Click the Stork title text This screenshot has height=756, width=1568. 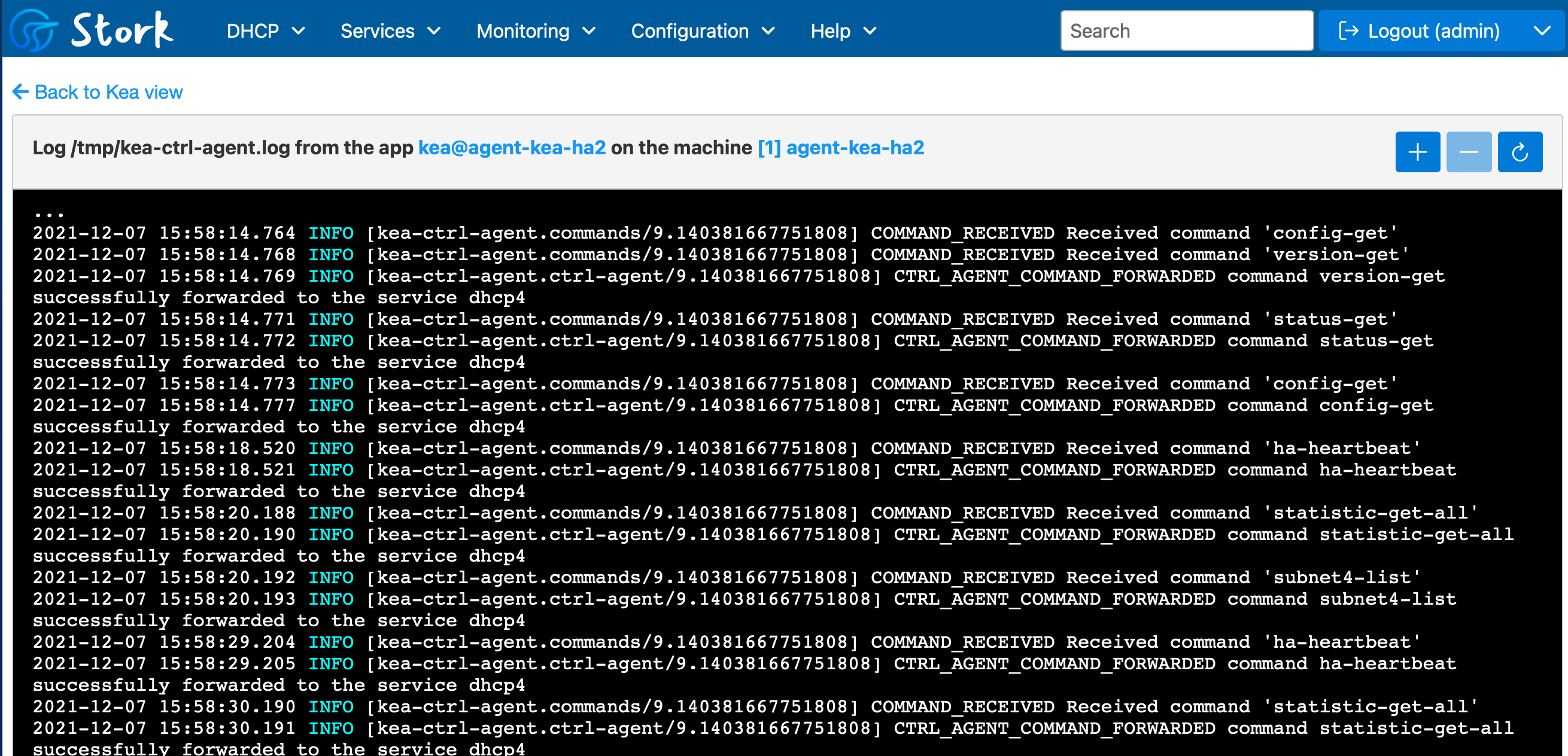(121, 31)
